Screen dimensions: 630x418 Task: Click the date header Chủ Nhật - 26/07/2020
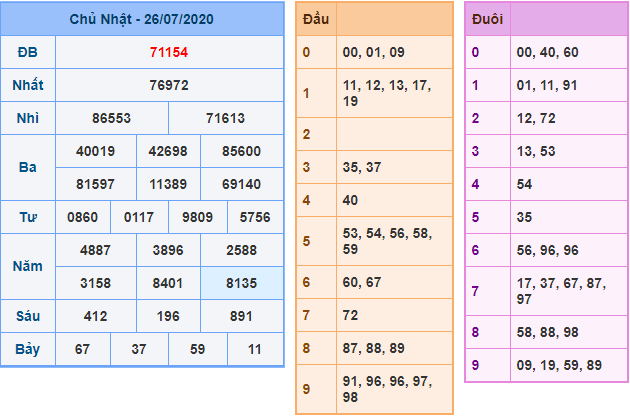click(x=141, y=19)
